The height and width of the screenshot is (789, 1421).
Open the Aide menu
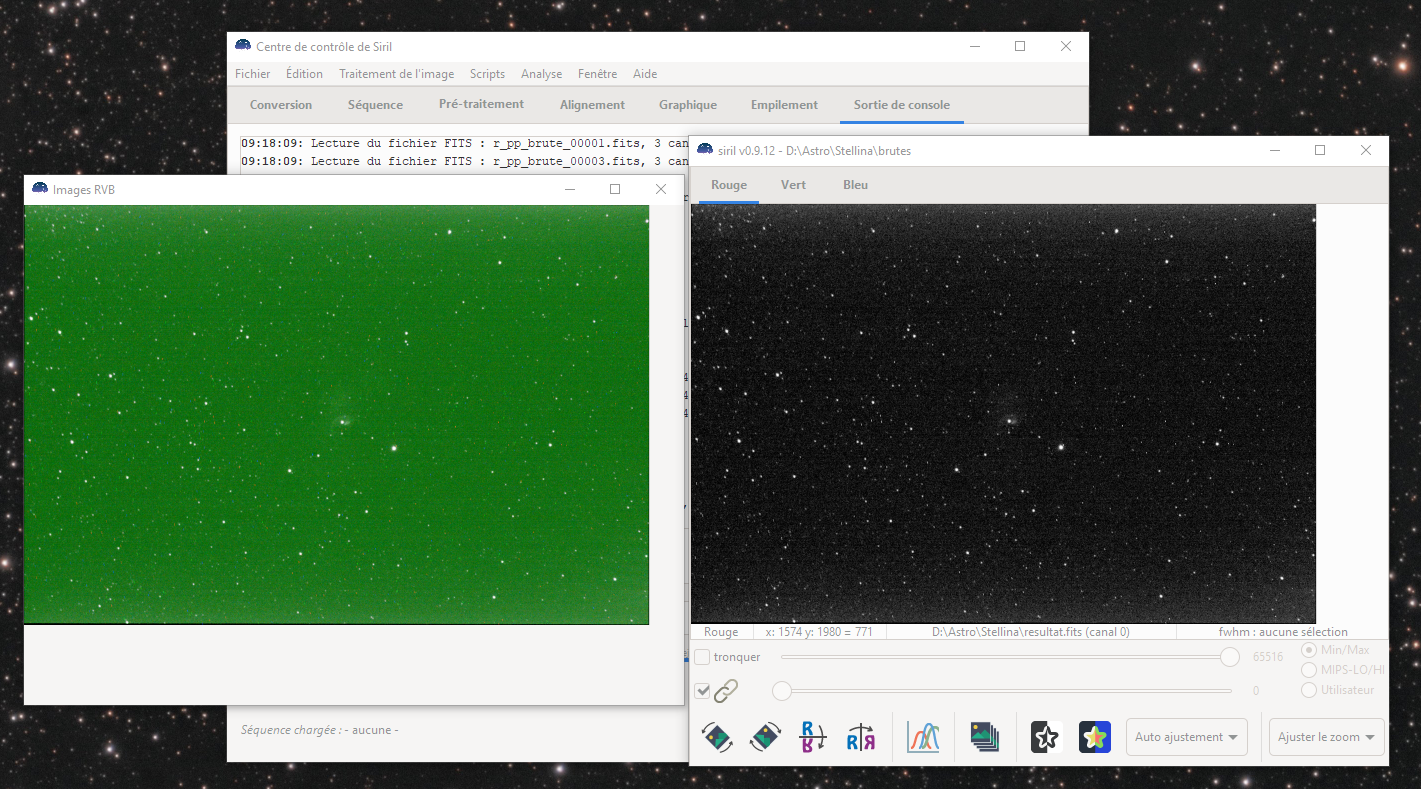645,74
